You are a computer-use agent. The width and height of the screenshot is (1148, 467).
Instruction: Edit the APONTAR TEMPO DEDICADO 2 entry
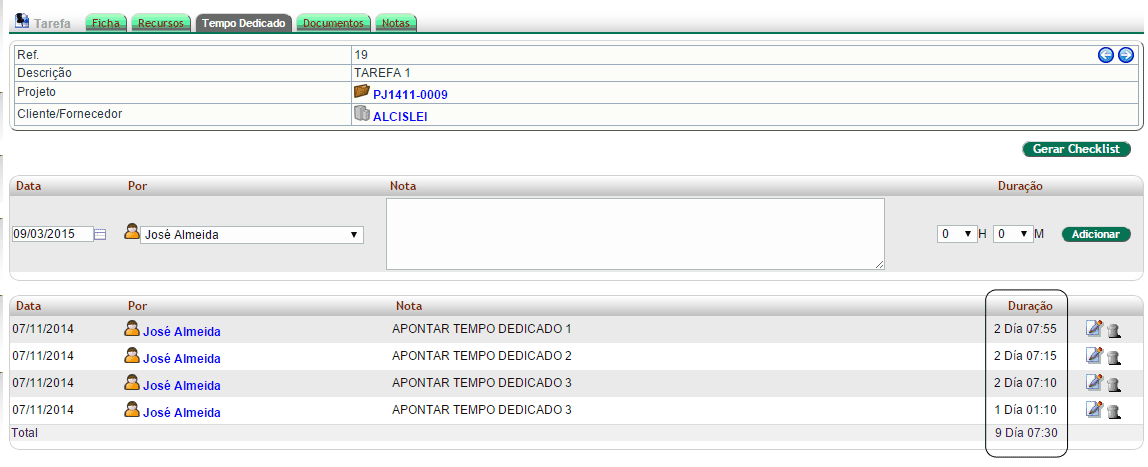[x=1094, y=356]
